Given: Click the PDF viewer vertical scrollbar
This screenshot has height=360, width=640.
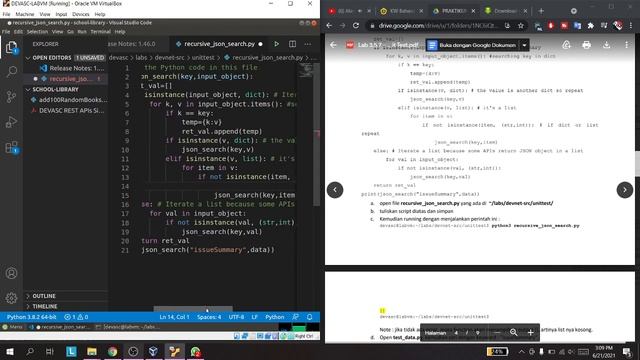Looking at the screenshot, I should pyautogui.click(x=637, y=163).
